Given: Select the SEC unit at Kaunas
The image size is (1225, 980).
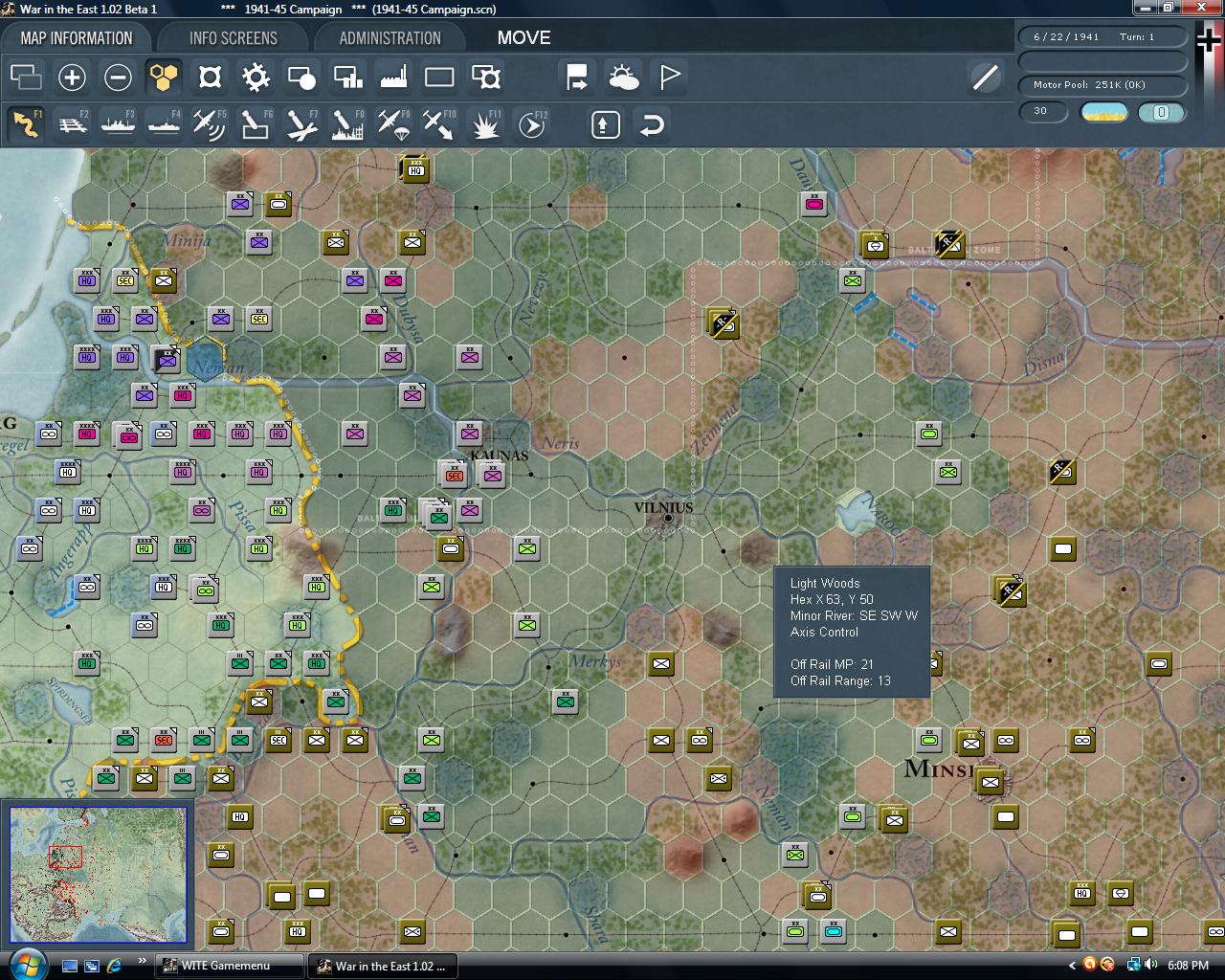Looking at the screenshot, I should pos(454,473).
